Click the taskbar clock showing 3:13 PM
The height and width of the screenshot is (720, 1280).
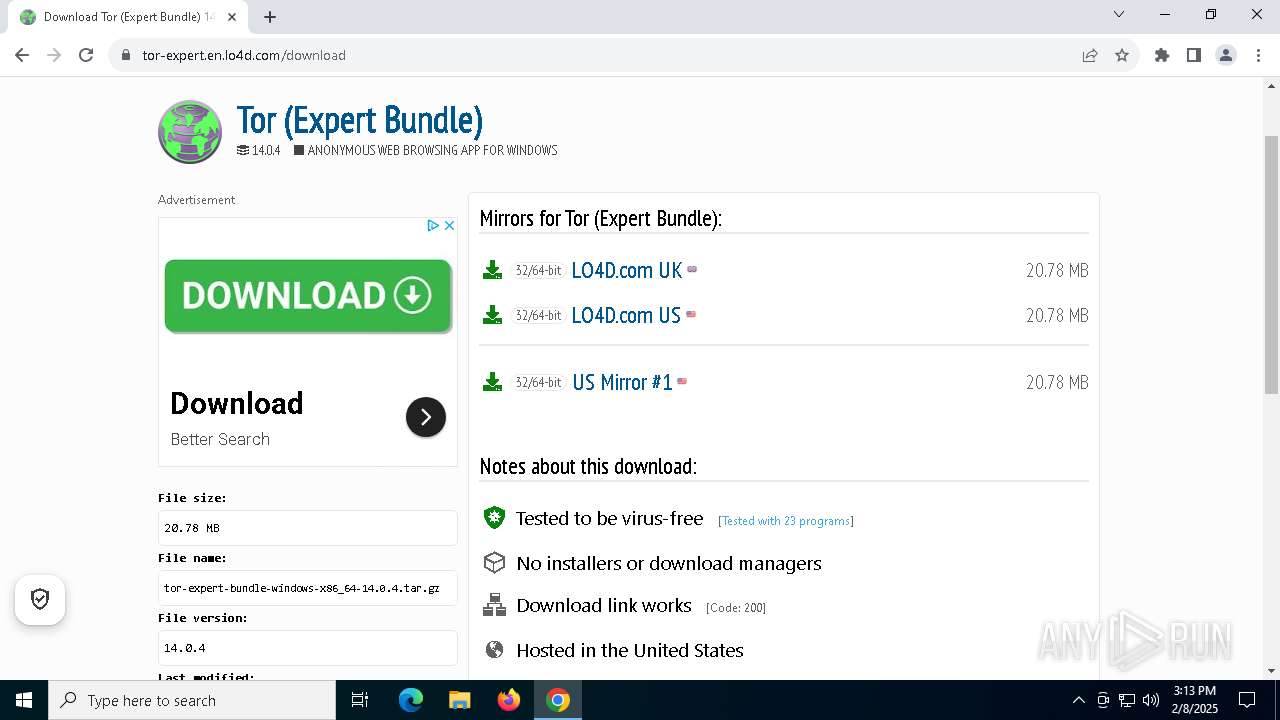[1195, 700]
